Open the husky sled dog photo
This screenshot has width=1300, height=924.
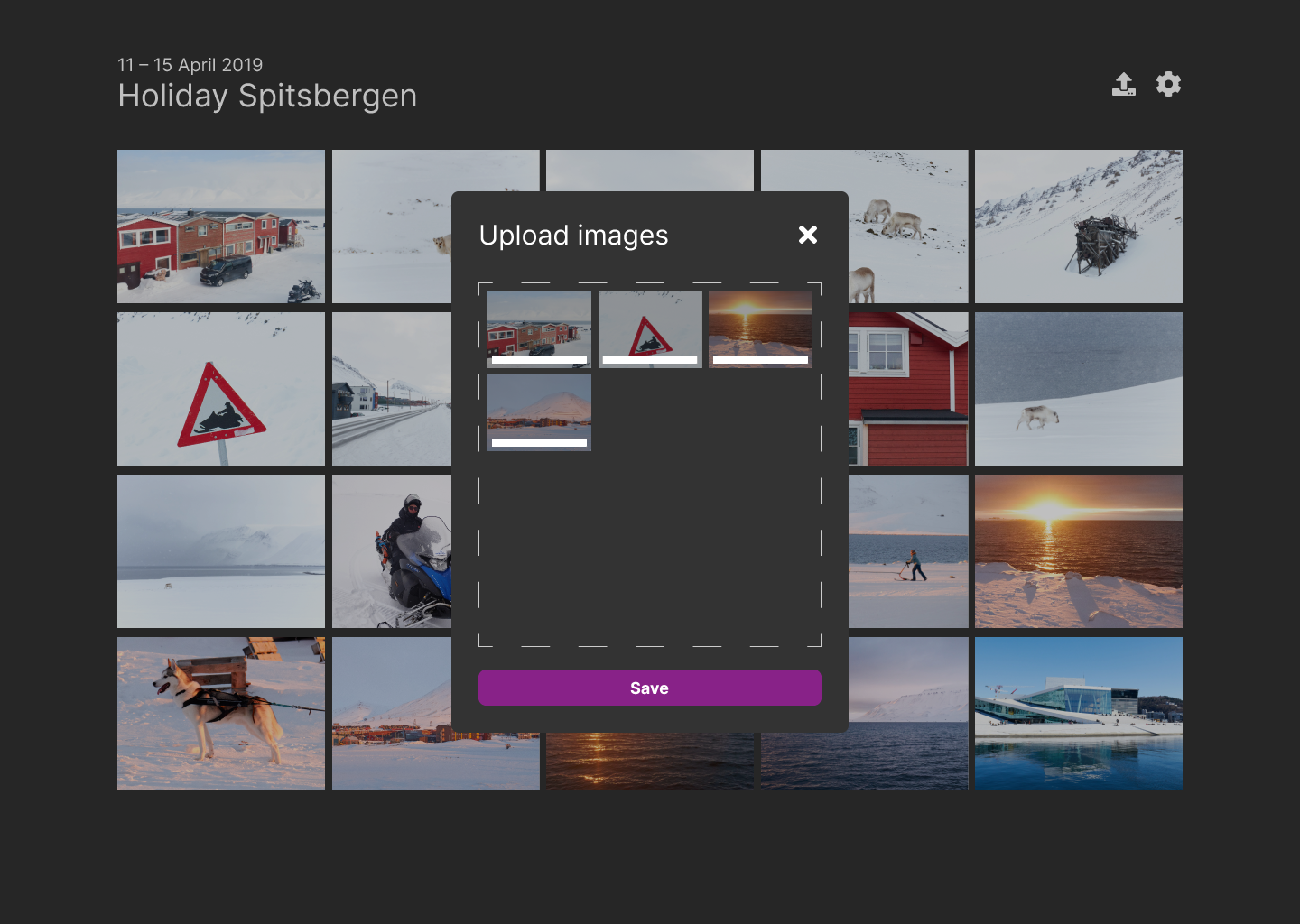click(x=221, y=714)
